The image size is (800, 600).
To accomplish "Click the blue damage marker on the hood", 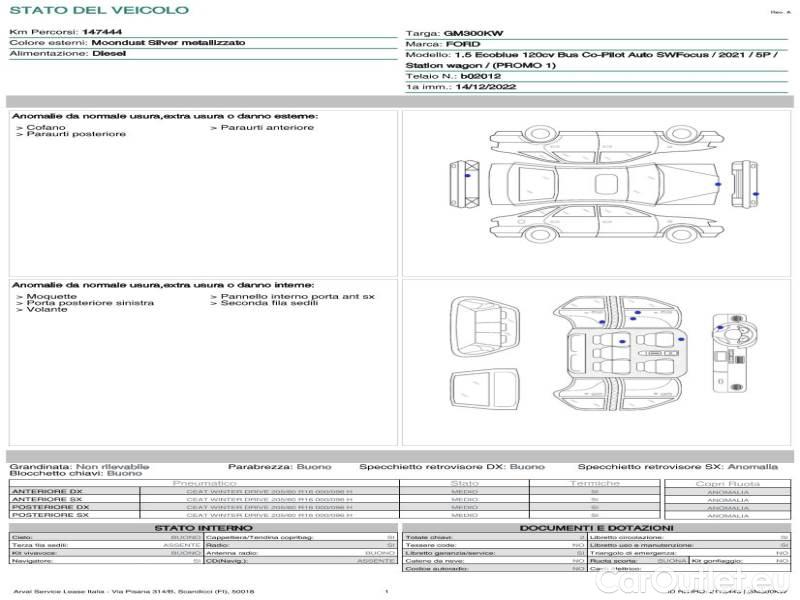I will [x=718, y=185].
